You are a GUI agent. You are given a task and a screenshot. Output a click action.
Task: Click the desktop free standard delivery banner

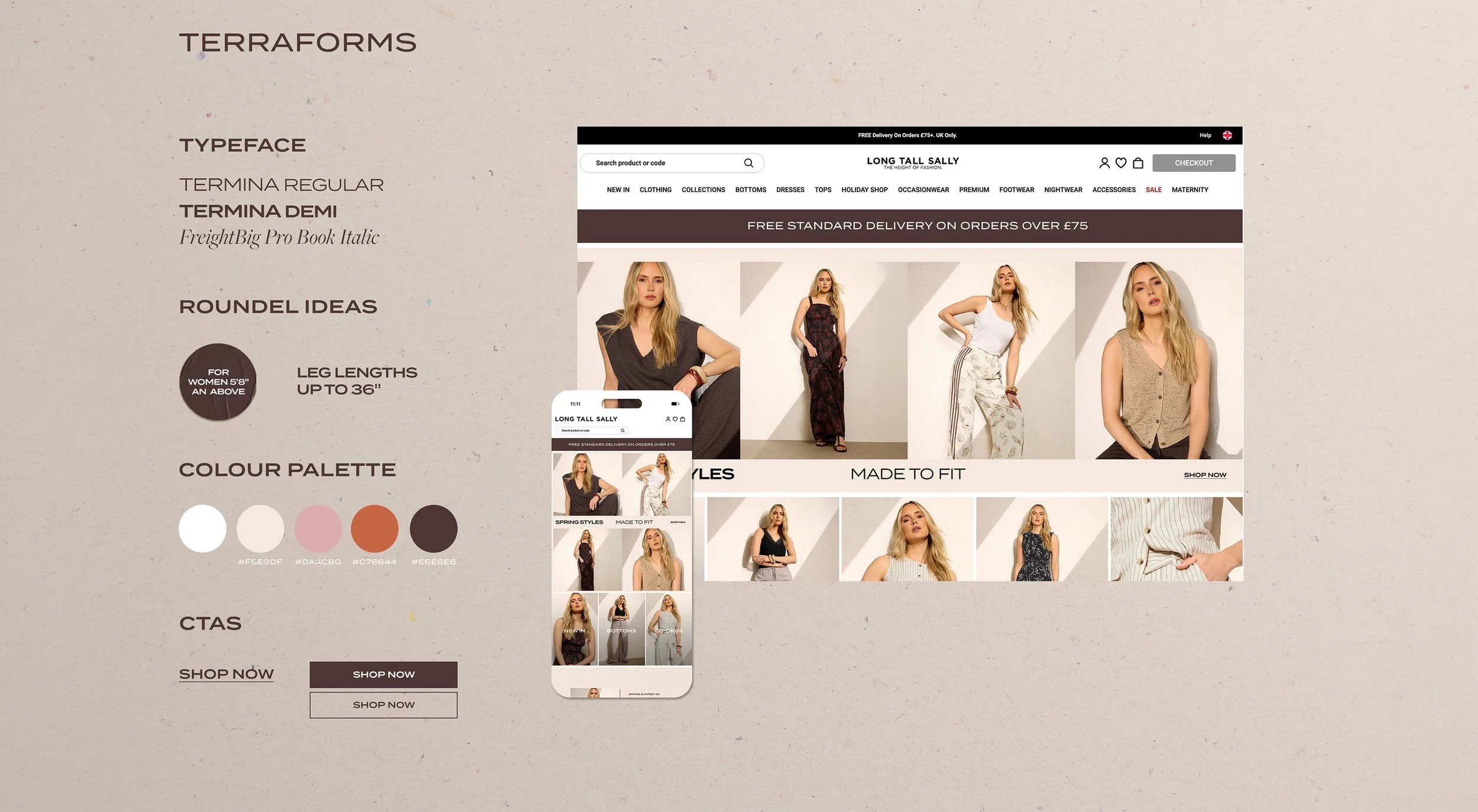click(909, 226)
